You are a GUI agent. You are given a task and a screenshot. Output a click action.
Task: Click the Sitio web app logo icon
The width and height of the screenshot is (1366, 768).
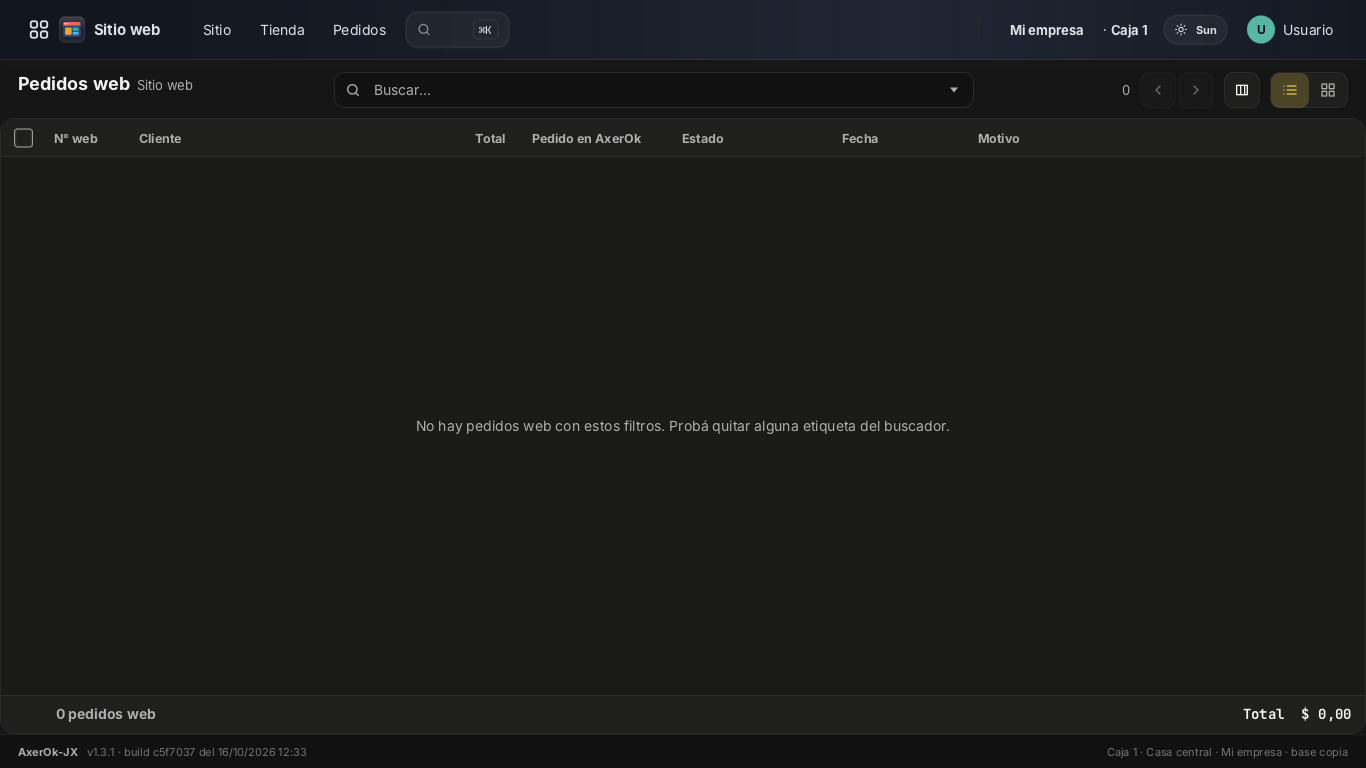(x=72, y=30)
